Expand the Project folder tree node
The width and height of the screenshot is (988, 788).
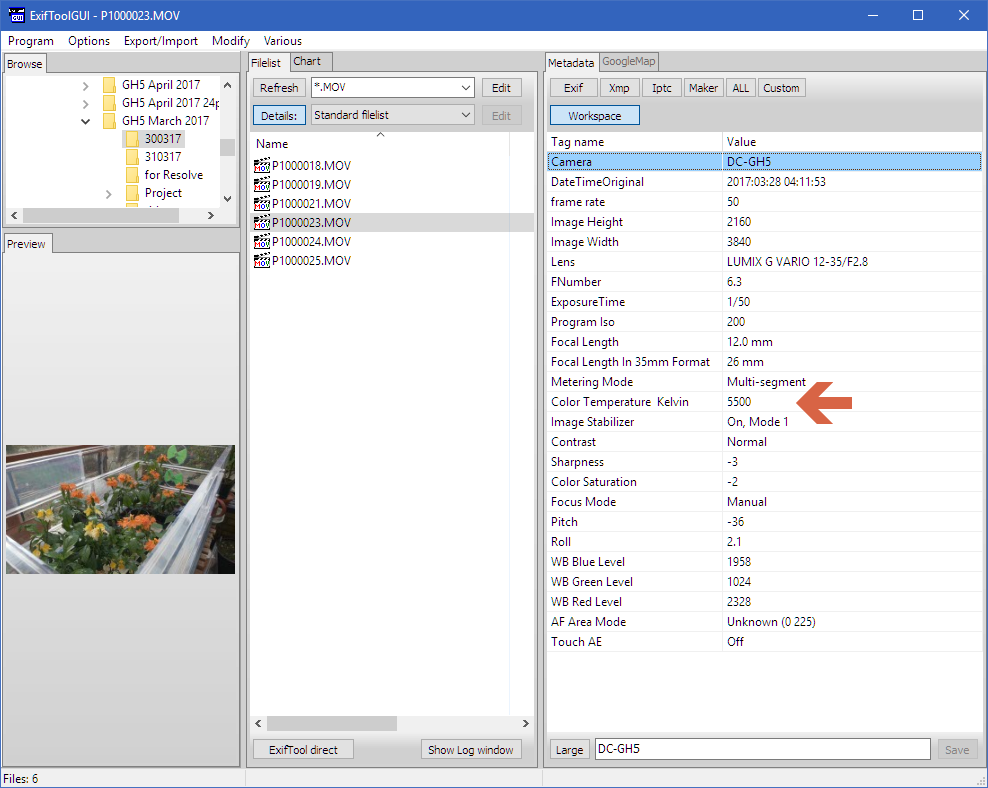tap(108, 193)
